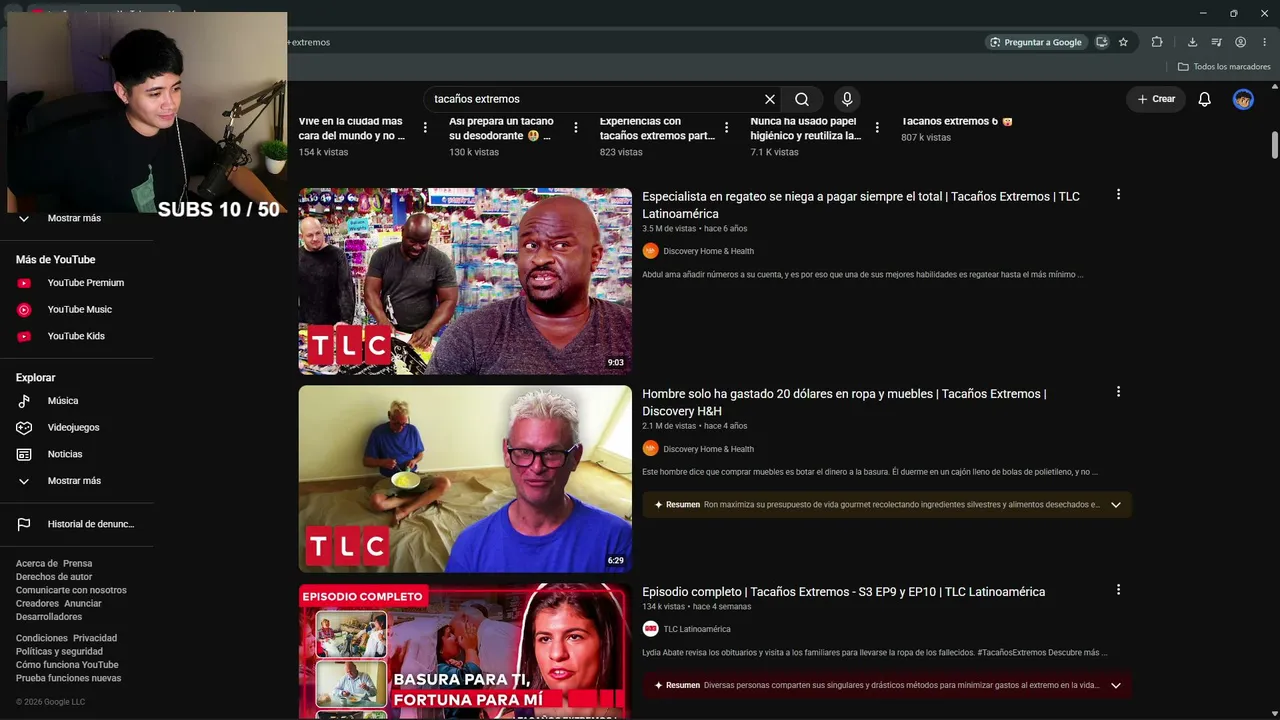Open 'Todos los marcadores' bookmarks folder
Viewport: 1280px width, 720px height.
tap(1224, 67)
